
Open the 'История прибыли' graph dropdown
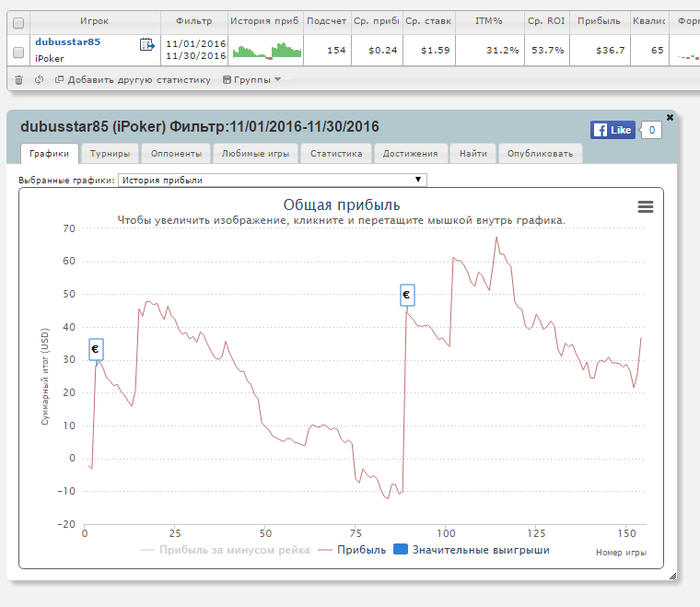click(x=272, y=180)
